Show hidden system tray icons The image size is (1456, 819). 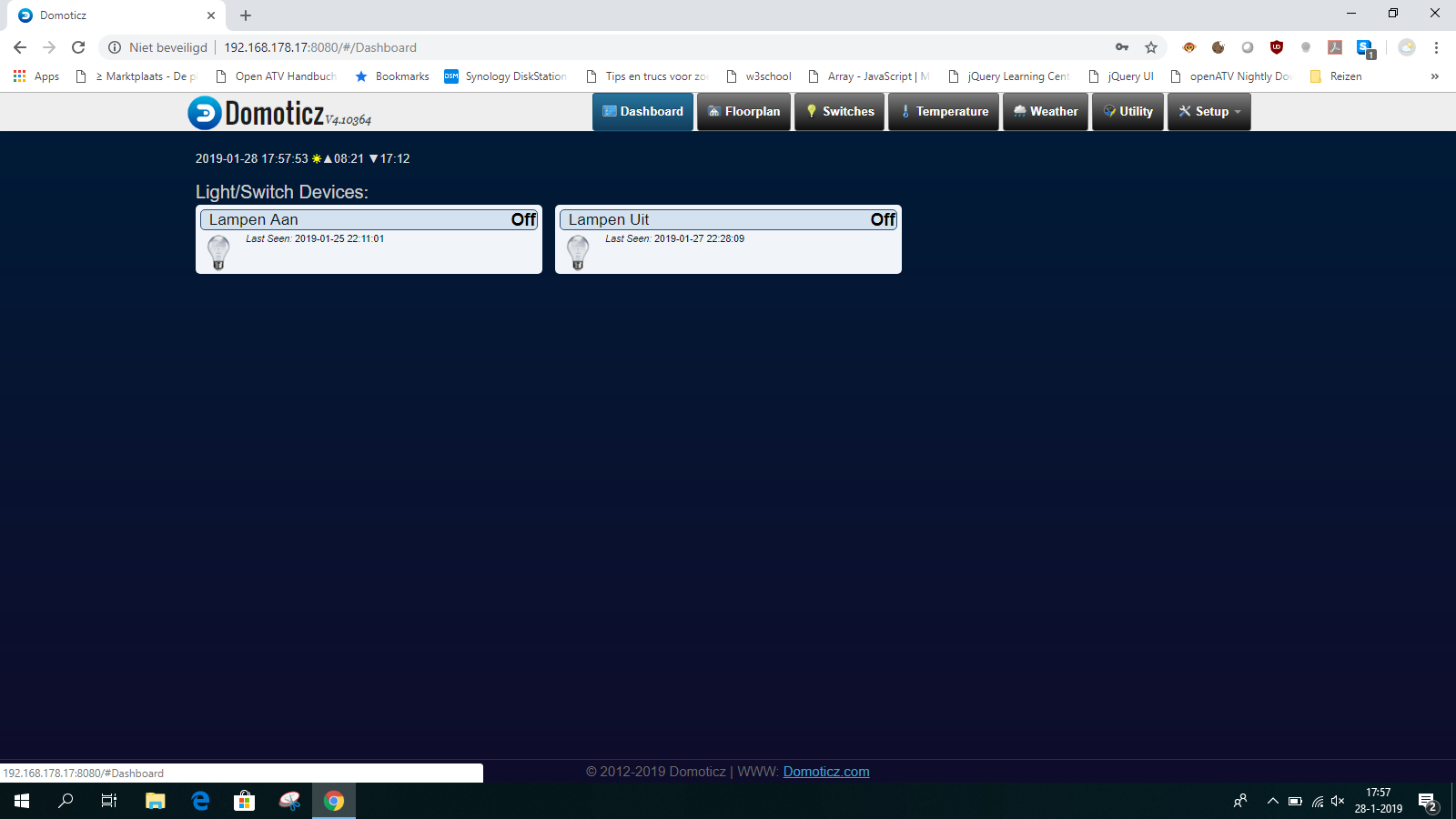(1273, 801)
